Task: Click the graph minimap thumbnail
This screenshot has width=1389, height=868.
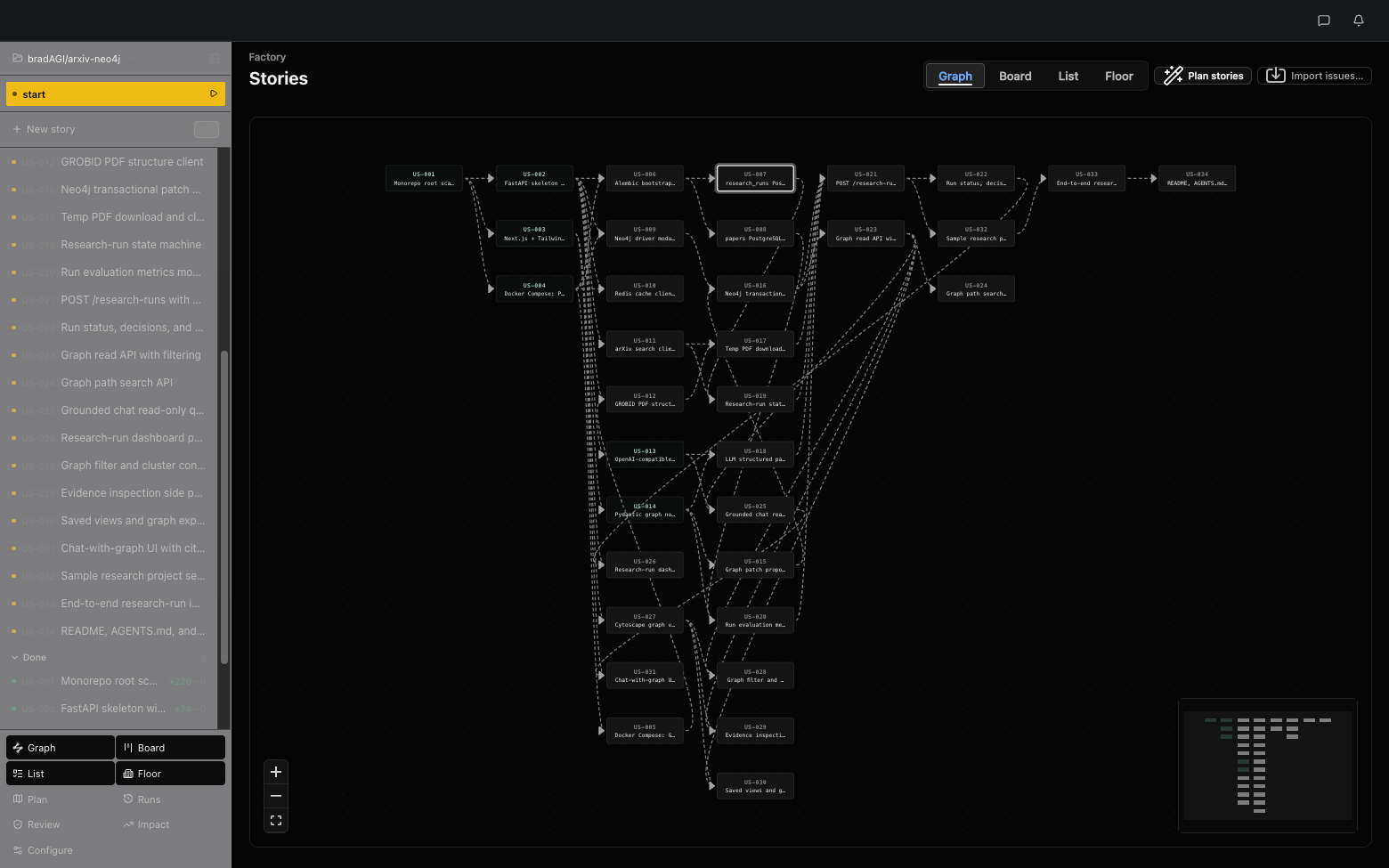Action: click(1268, 766)
